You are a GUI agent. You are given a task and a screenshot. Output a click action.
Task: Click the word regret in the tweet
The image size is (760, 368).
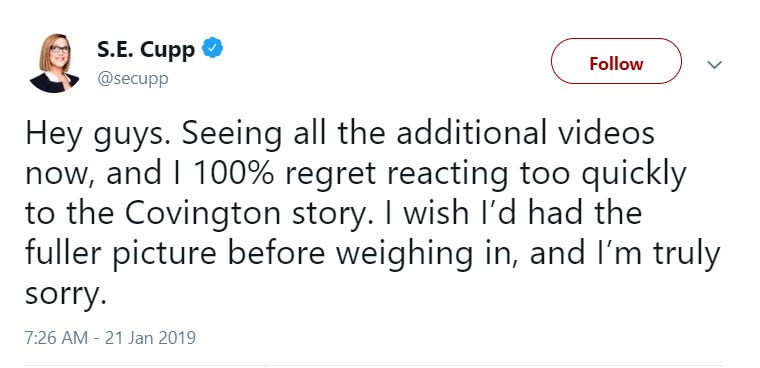click(331, 176)
